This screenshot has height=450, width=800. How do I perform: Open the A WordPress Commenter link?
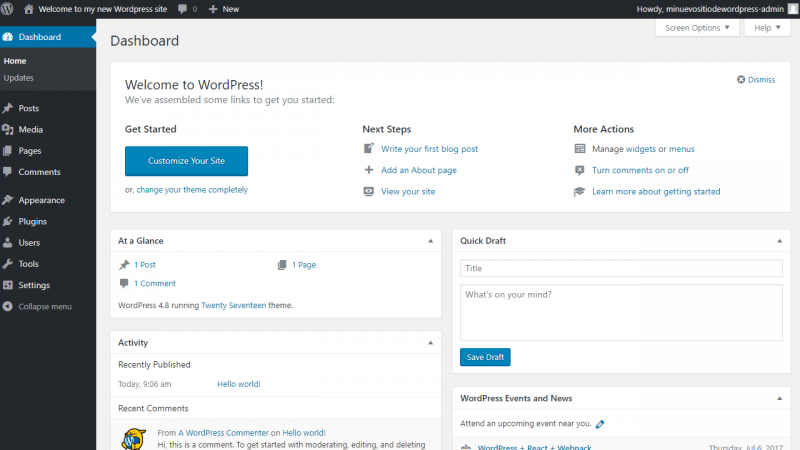[223, 433]
